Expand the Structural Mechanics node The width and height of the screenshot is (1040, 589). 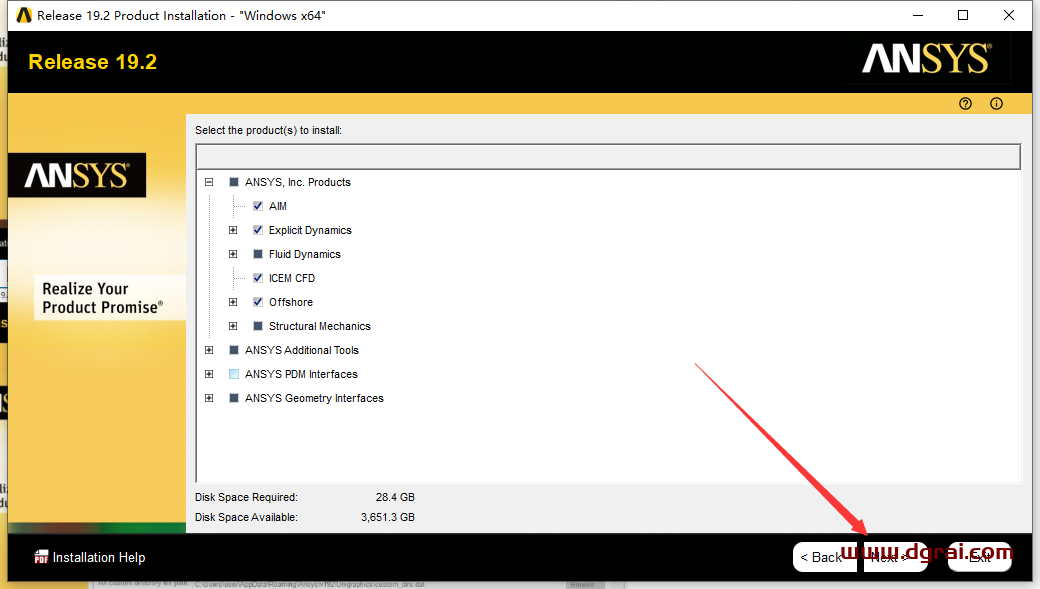(x=233, y=326)
